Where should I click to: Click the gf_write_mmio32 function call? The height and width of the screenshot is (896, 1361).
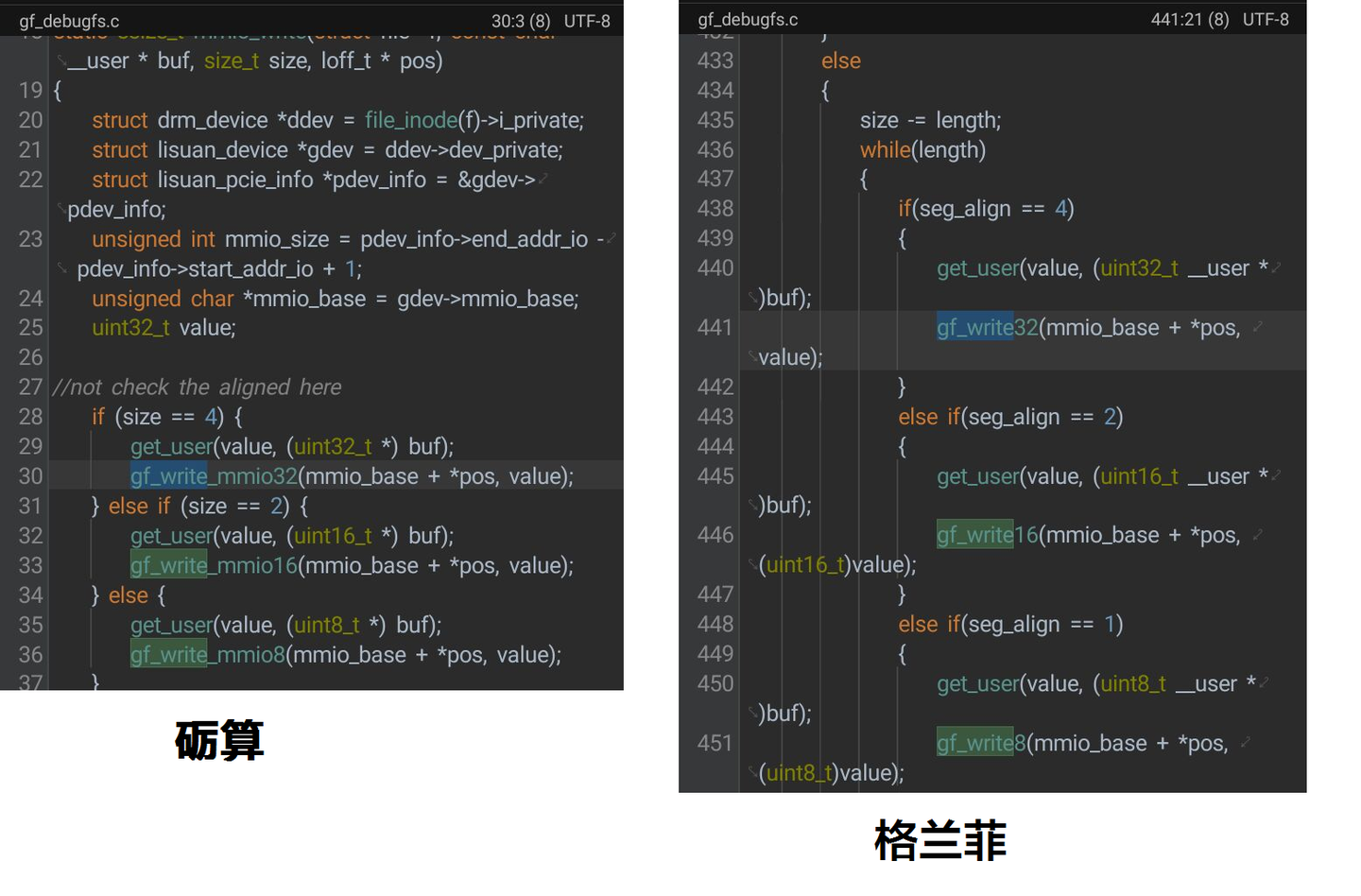(x=214, y=476)
